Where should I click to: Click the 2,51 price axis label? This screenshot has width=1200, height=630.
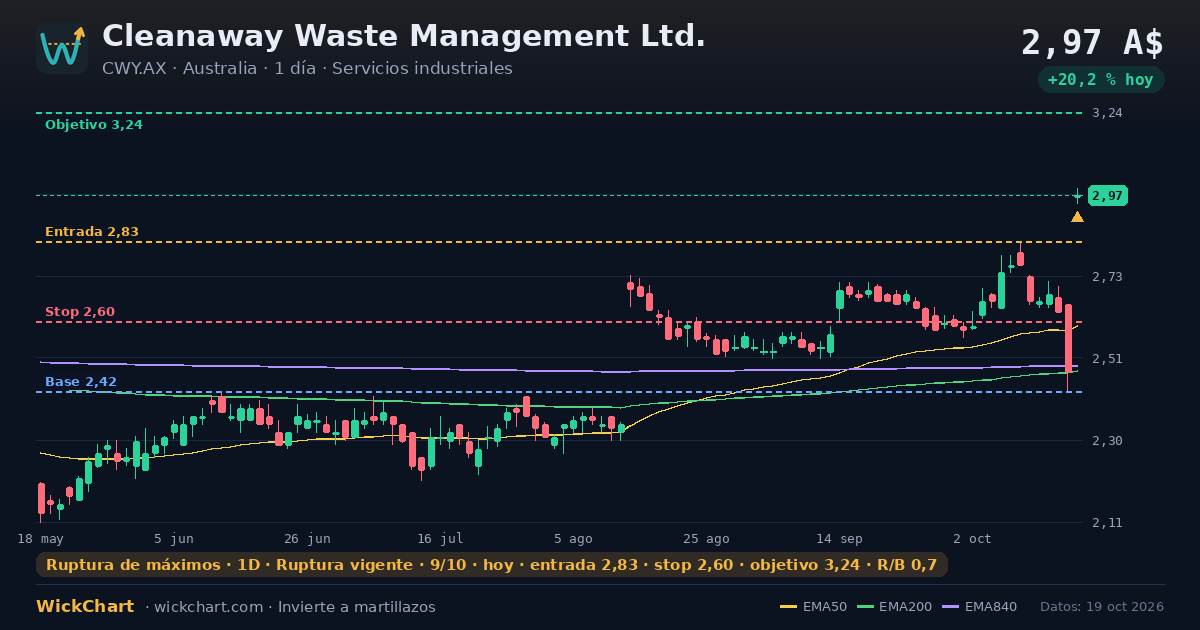(x=1107, y=359)
